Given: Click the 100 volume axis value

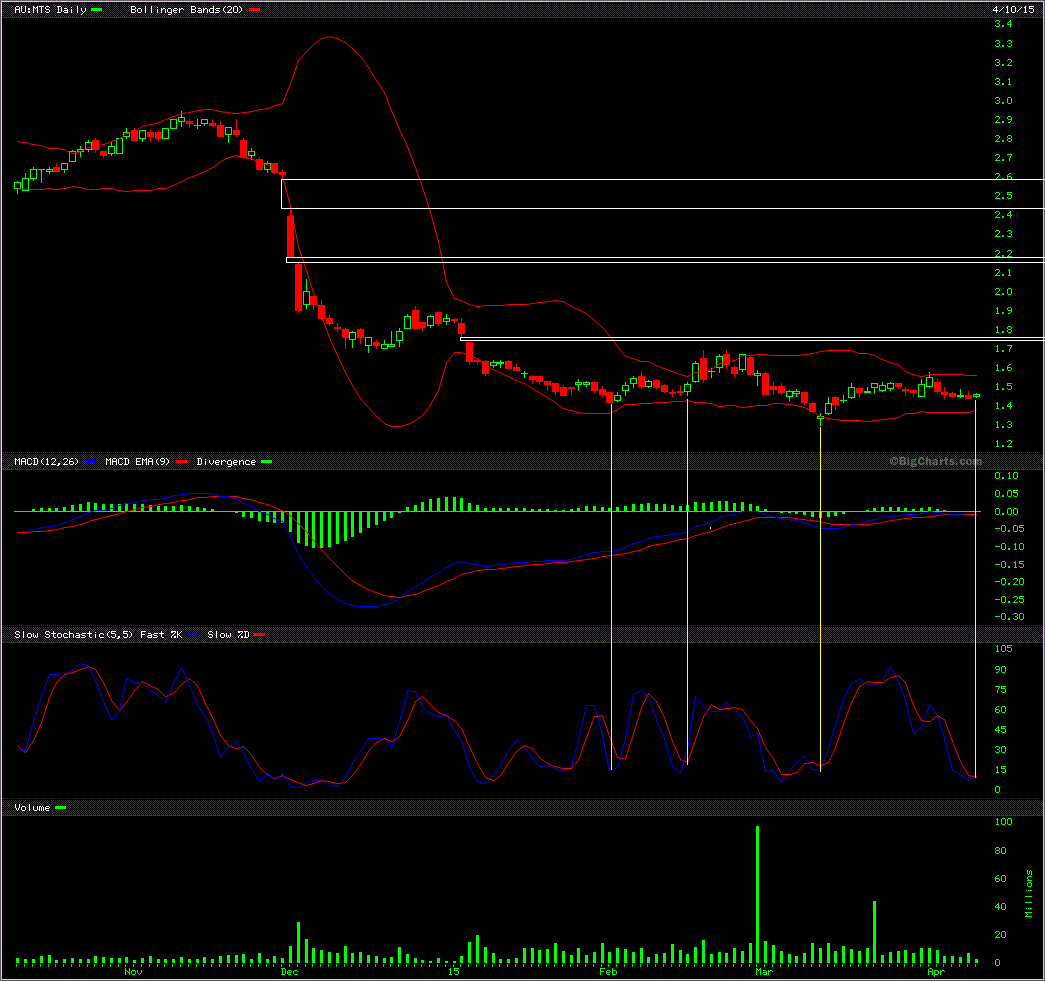Looking at the screenshot, I should (x=1003, y=822).
